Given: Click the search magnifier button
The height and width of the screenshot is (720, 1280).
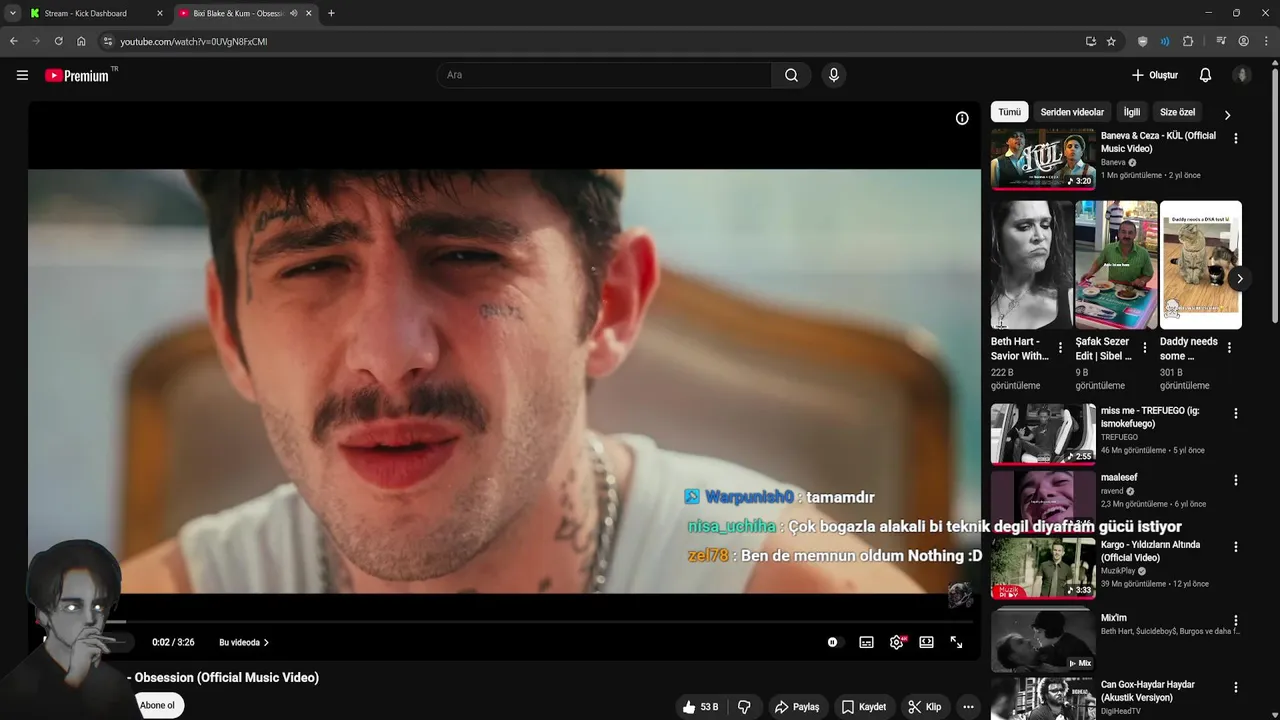Looking at the screenshot, I should (791, 75).
